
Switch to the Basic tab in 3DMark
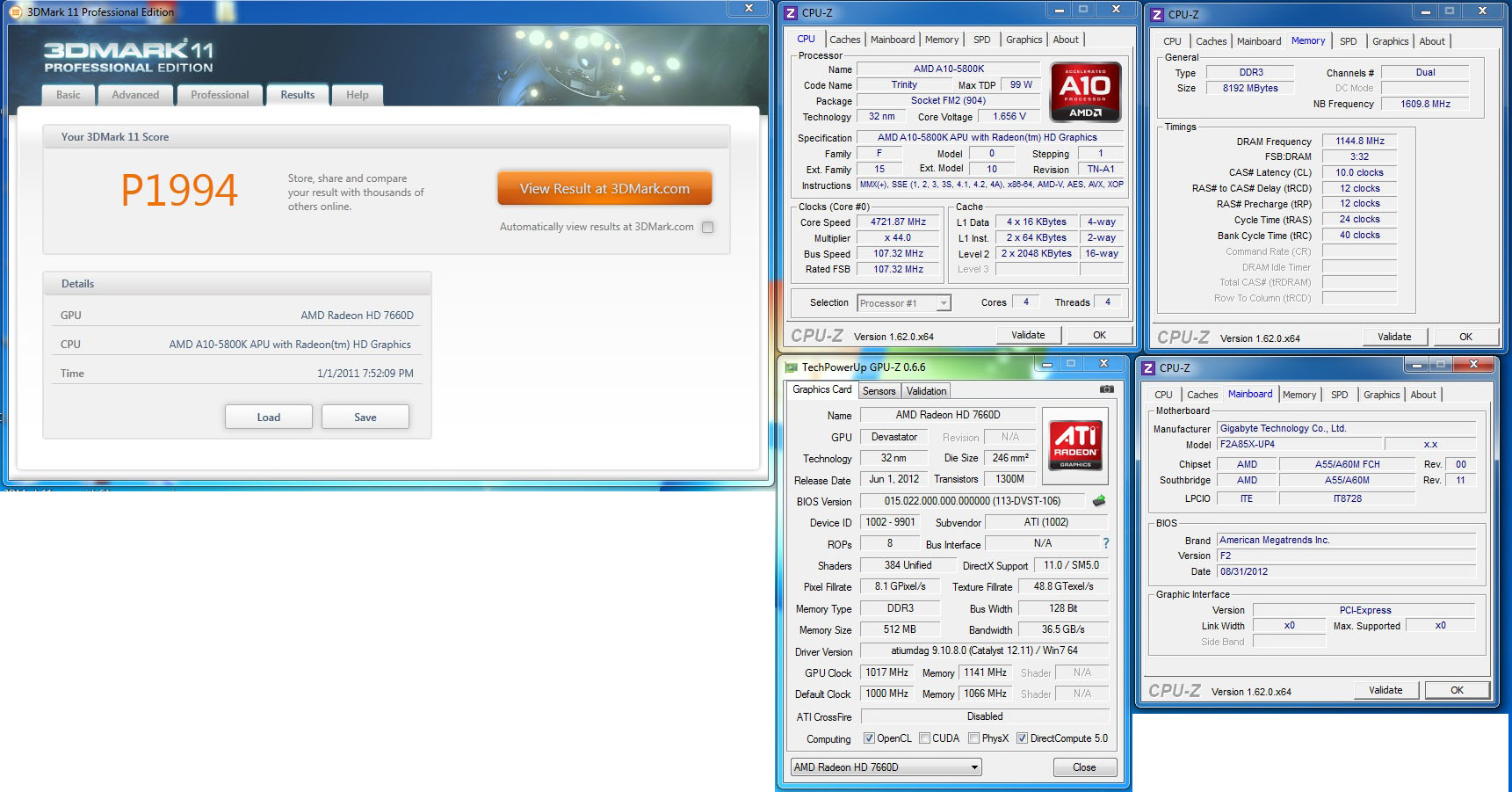[x=68, y=95]
